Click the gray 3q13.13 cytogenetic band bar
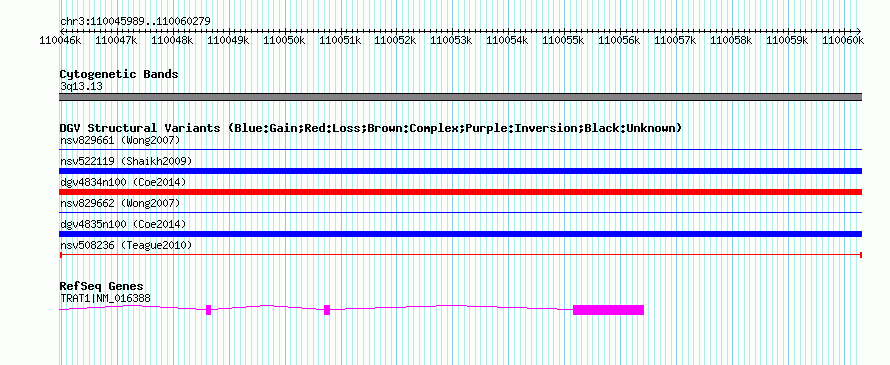This screenshot has height=365, width=890. click(x=460, y=97)
